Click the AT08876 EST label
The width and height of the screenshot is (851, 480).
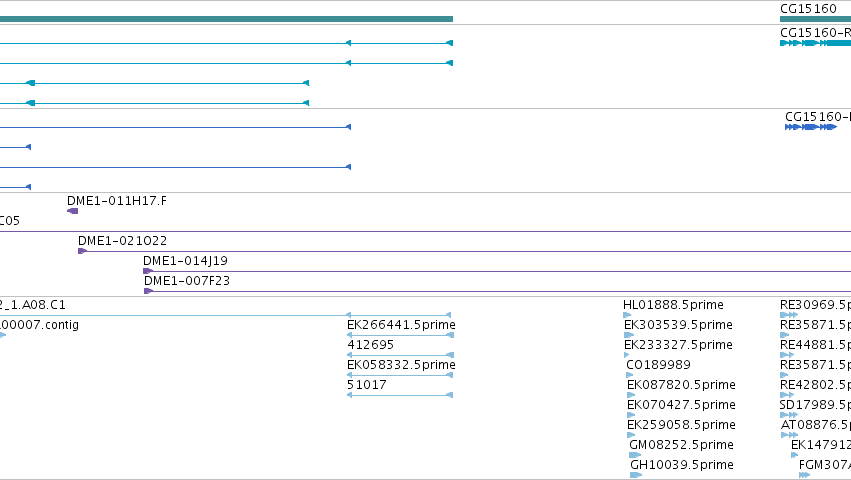[816, 425]
